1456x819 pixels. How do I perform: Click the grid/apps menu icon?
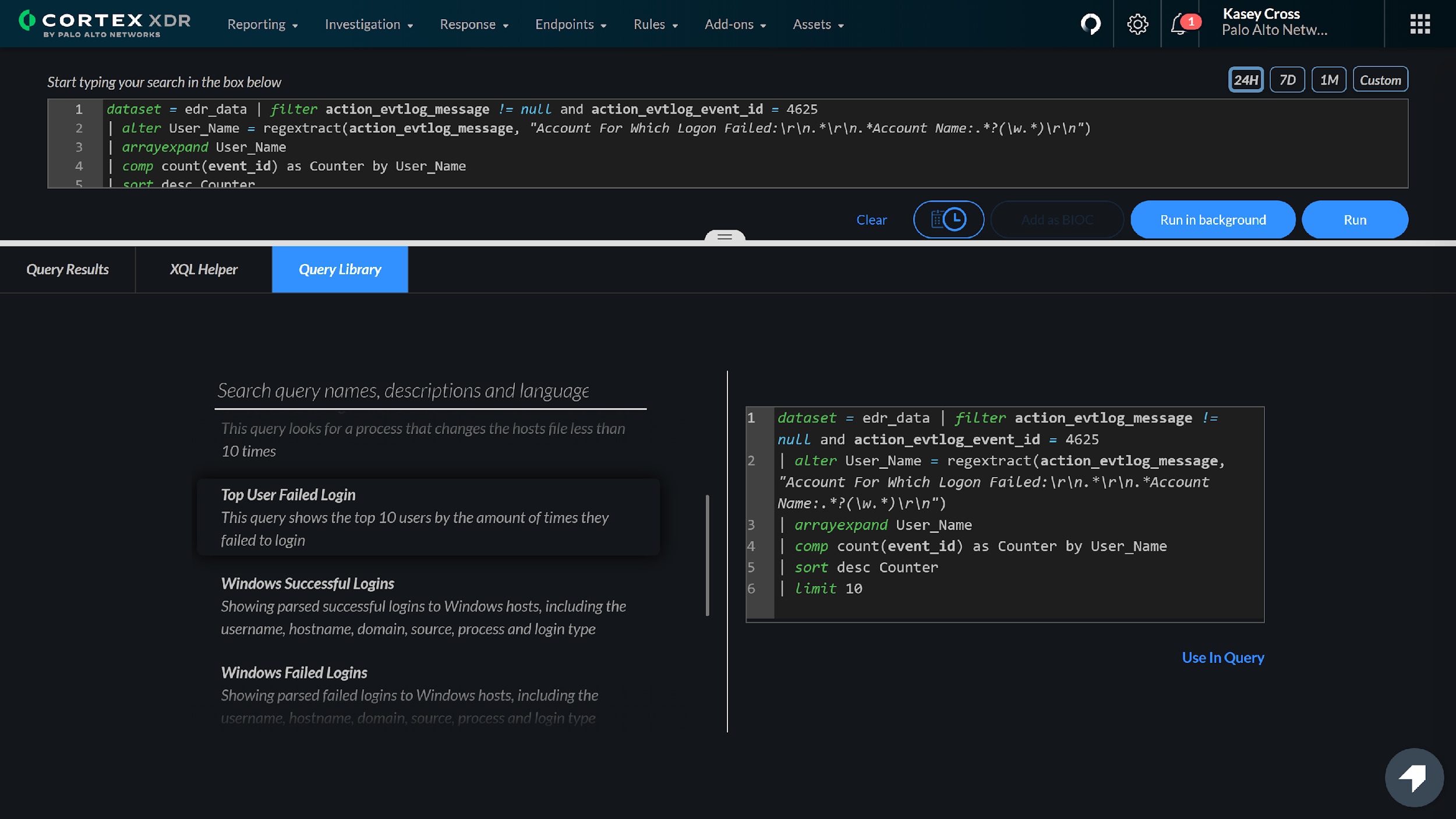coord(1422,23)
